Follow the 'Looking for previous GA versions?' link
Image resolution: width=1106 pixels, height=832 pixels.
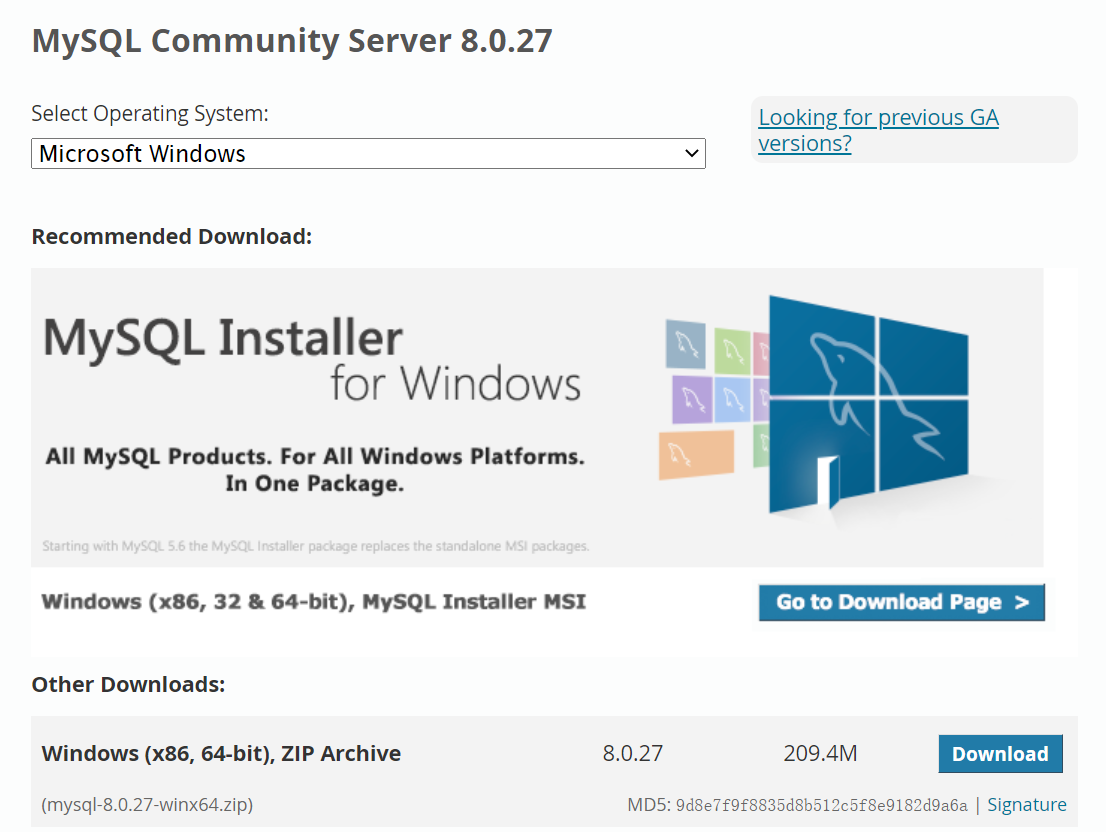pos(878,130)
